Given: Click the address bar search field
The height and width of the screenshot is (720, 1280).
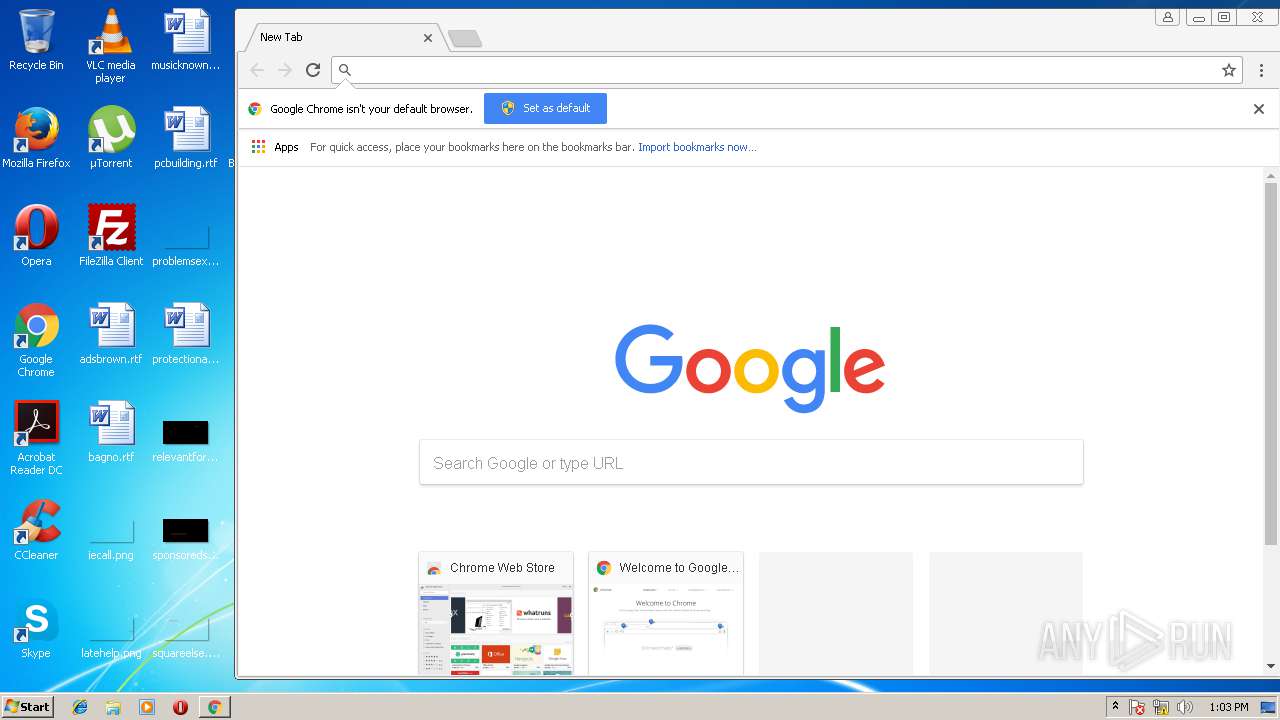Looking at the screenshot, I should (x=787, y=70).
